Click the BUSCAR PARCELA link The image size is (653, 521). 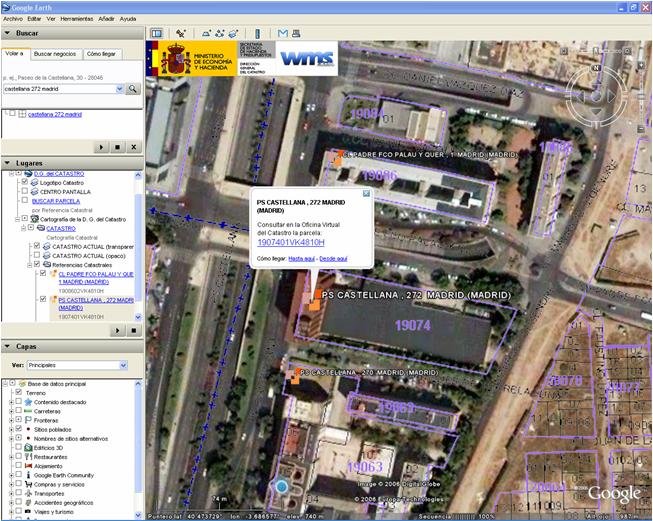[56, 201]
